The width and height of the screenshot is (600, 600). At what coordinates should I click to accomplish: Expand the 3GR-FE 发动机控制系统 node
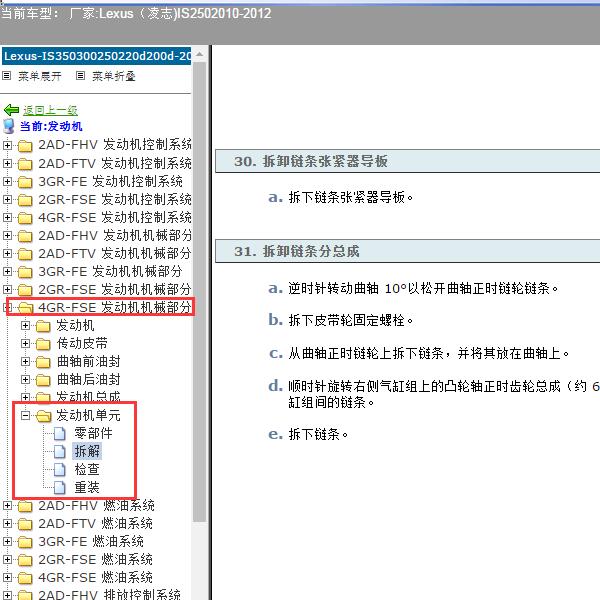[x=7, y=181]
